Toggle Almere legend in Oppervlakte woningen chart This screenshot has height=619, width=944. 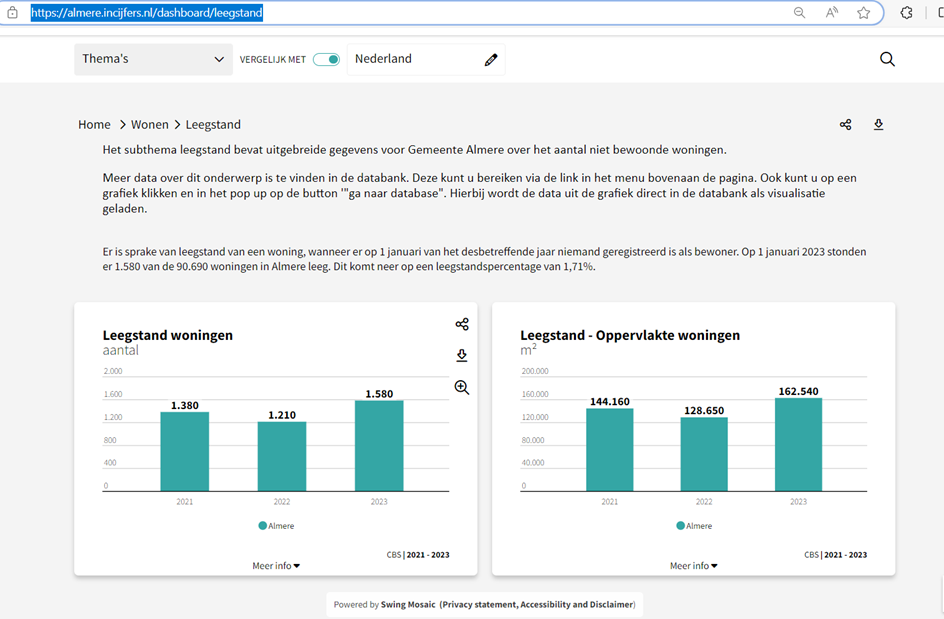pos(694,526)
